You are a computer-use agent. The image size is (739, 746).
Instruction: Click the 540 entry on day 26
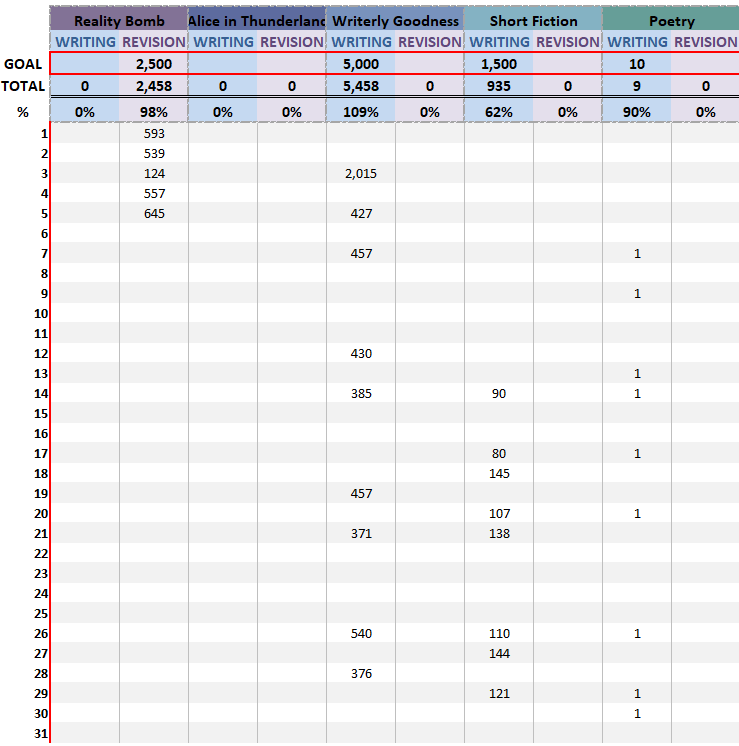(361, 634)
